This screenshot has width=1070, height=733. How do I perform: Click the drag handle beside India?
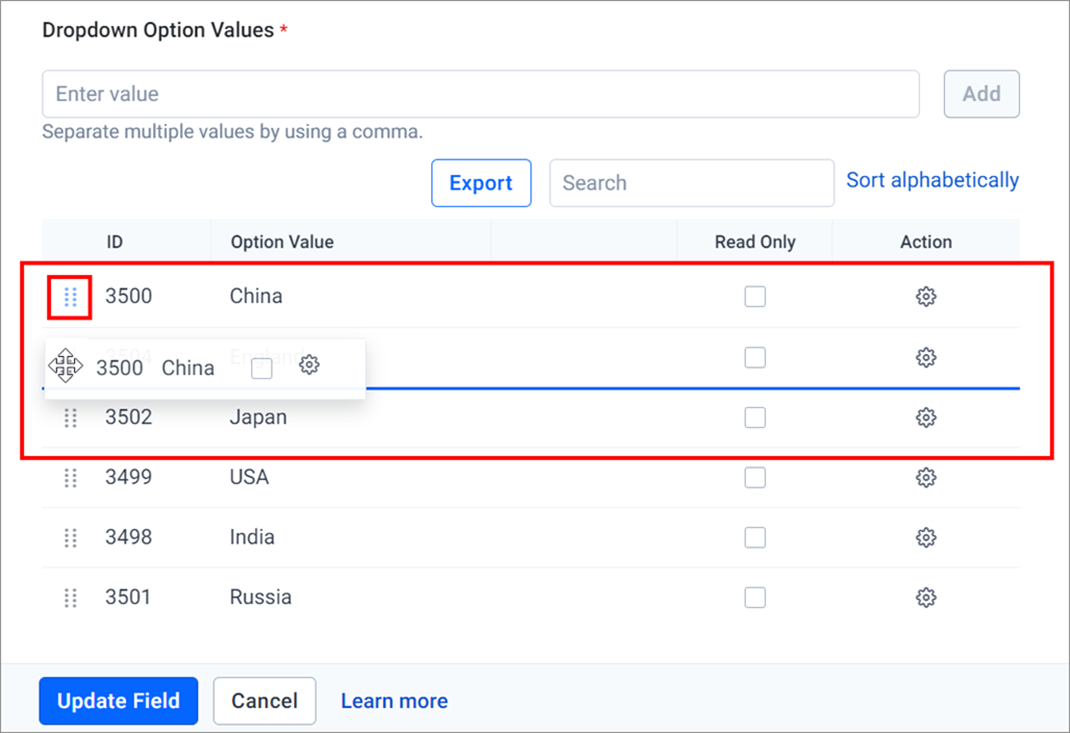(70, 538)
